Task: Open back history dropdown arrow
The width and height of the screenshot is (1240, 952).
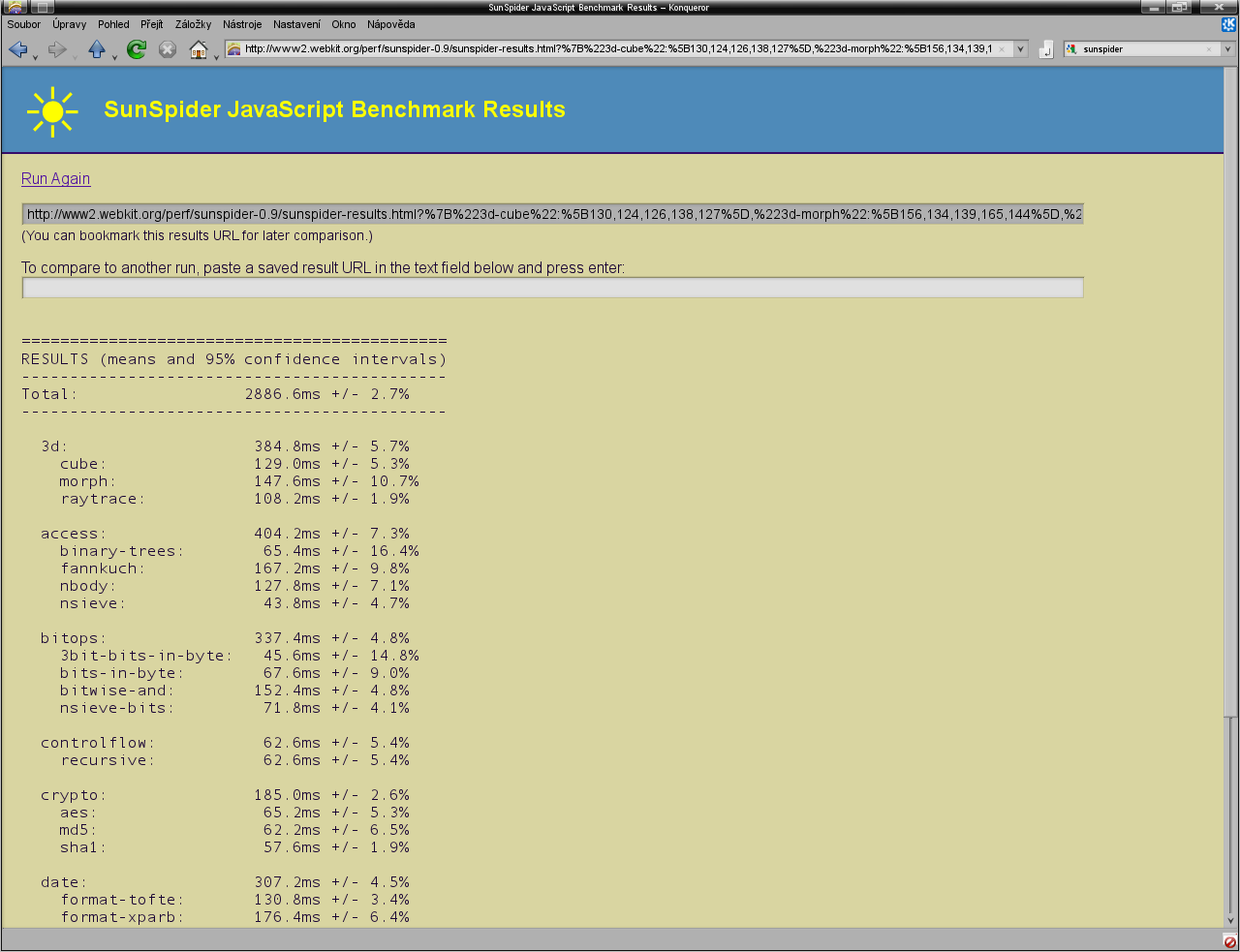Action: coord(35,58)
